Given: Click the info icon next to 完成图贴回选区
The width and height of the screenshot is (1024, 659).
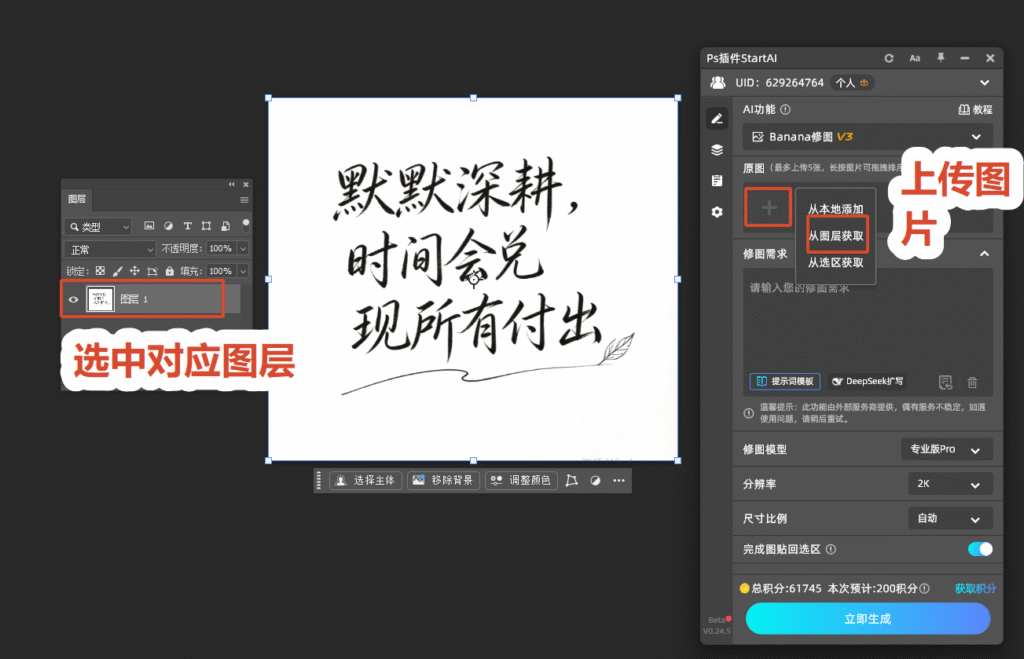Looking at the screenshot, I should tap(831, 549).
